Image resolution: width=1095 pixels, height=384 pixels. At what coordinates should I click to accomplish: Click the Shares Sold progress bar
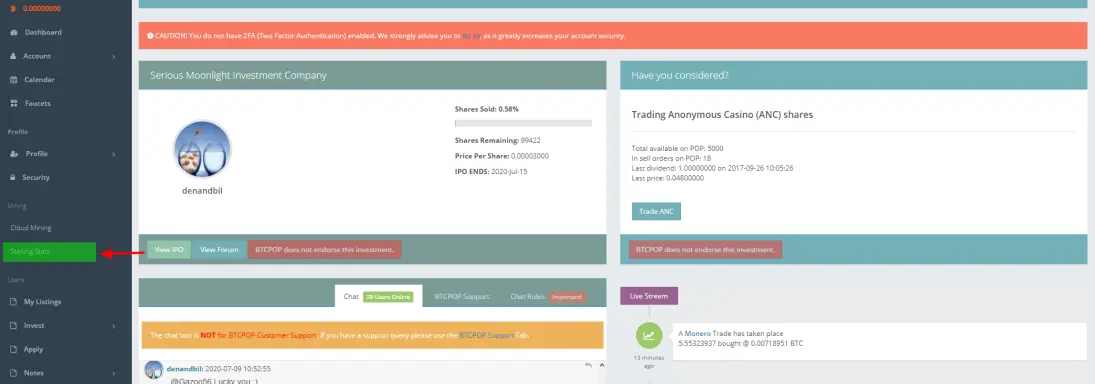pos(523,123)
